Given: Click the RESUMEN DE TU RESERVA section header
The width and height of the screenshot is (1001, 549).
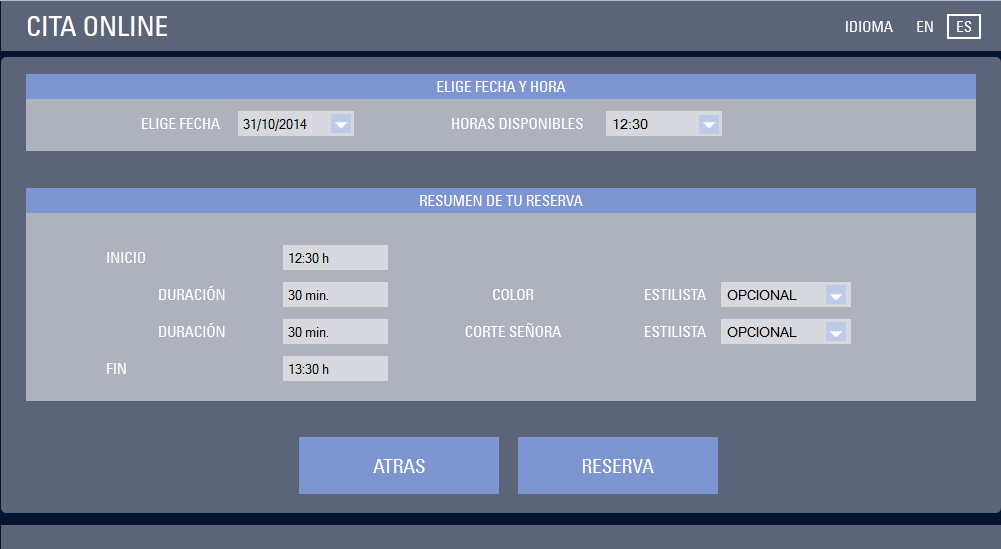Looking at the screenshot, I should click(x=500, y=201).
